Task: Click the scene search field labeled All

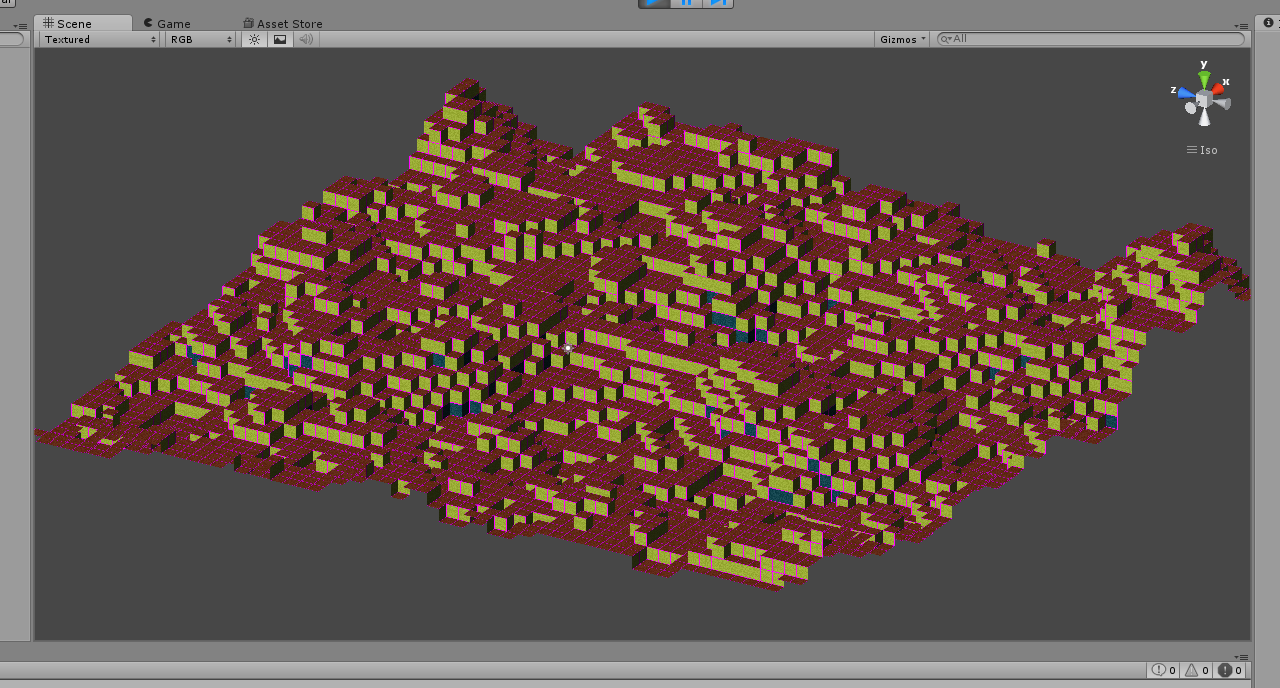Action: pos(1090,39)
